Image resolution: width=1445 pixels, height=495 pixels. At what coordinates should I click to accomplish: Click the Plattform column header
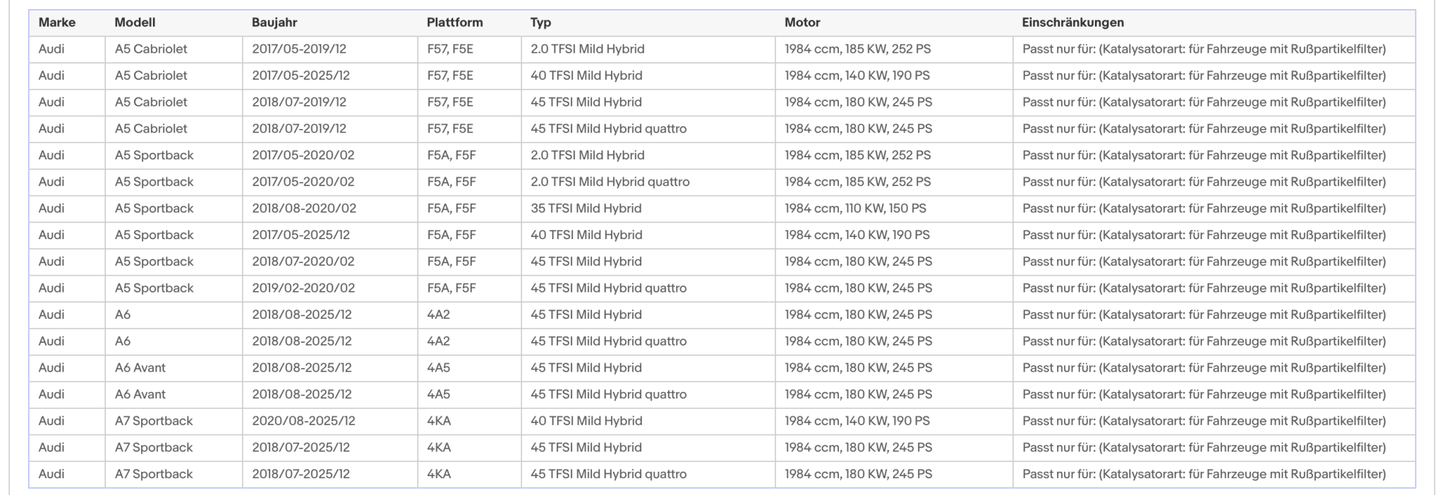point(454,22)
